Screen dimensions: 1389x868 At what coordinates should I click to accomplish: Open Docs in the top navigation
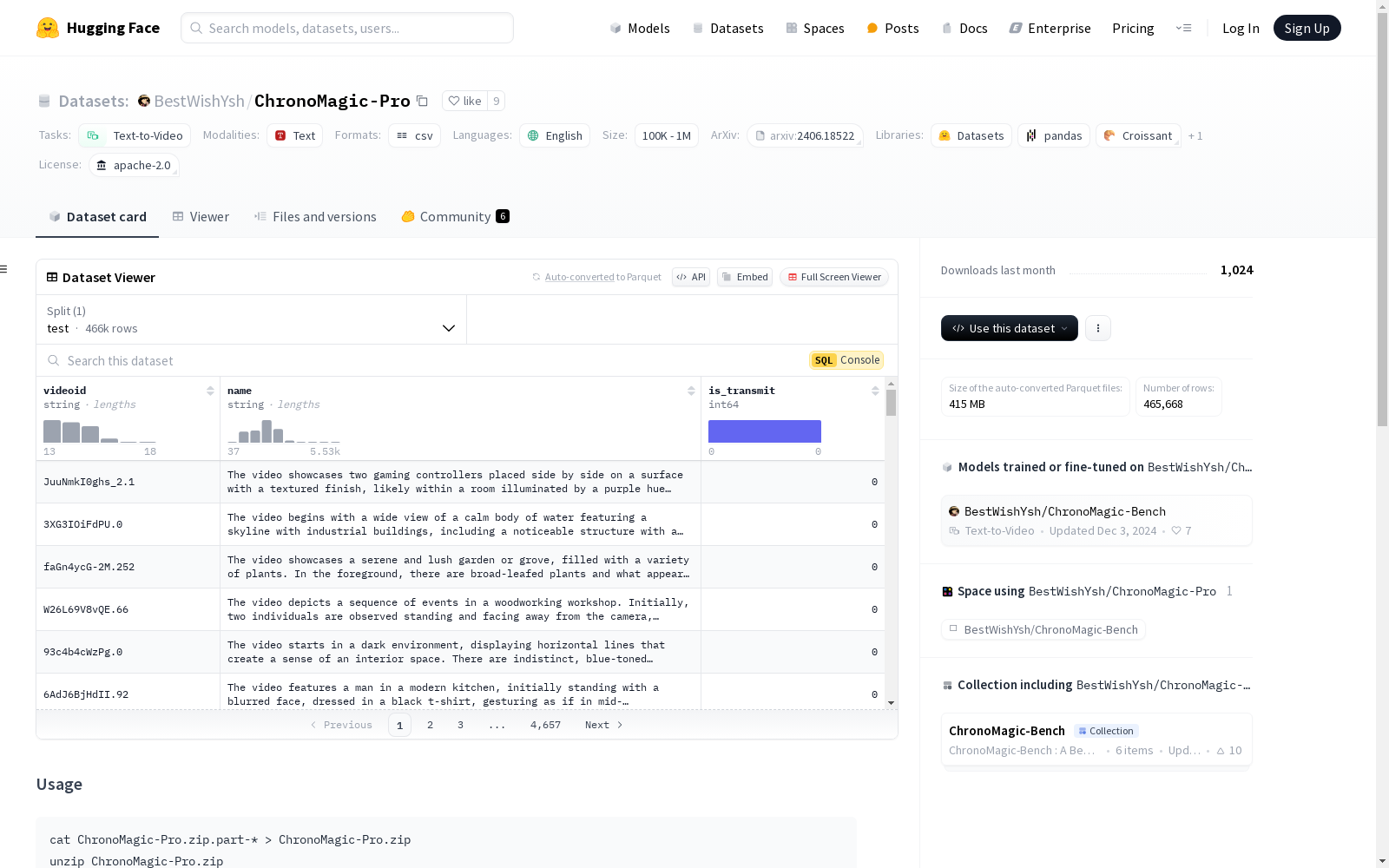(964, 28)
